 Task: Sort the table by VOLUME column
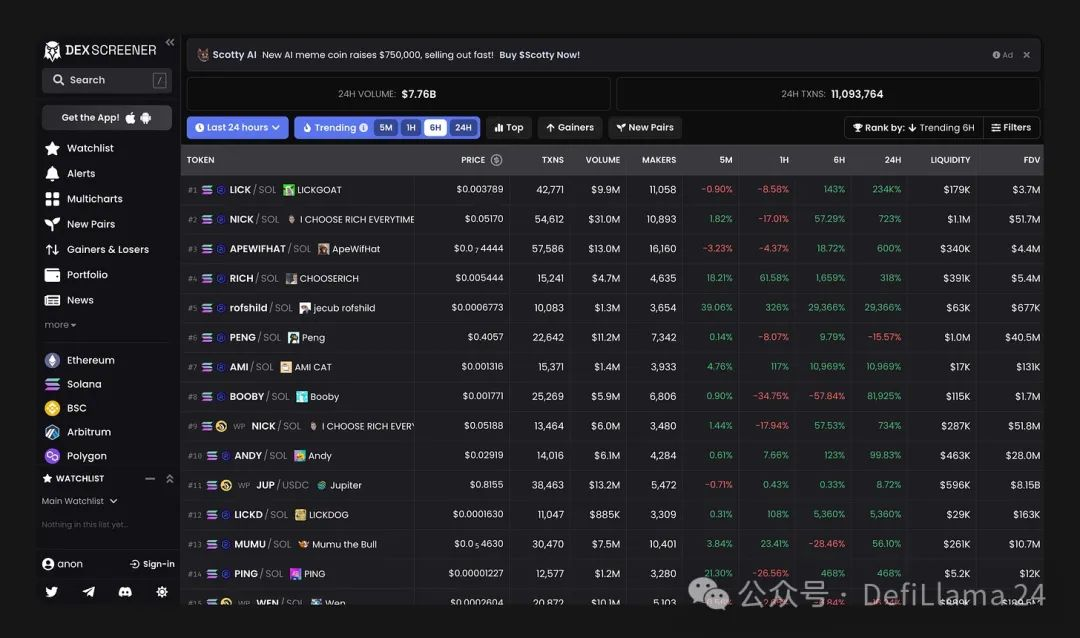(x=602, y=160)
